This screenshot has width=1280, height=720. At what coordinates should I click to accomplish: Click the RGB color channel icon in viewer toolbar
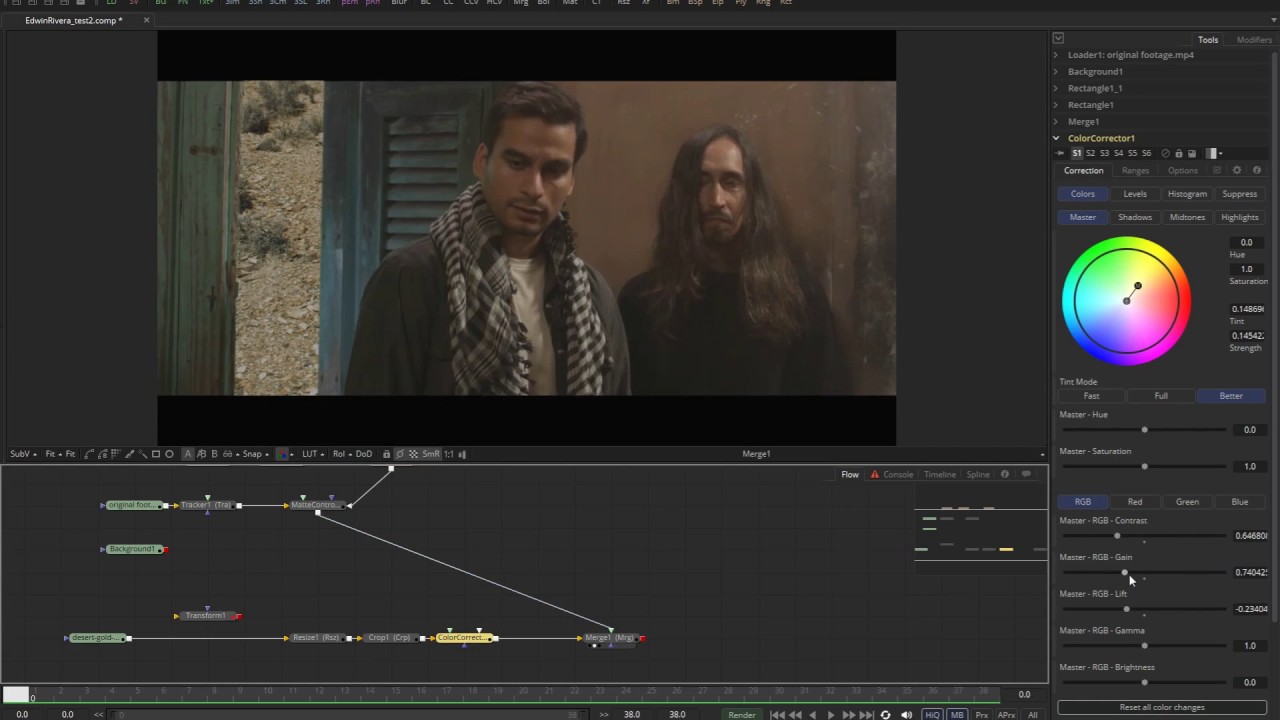pyautogui.click(x=281, y=454)
